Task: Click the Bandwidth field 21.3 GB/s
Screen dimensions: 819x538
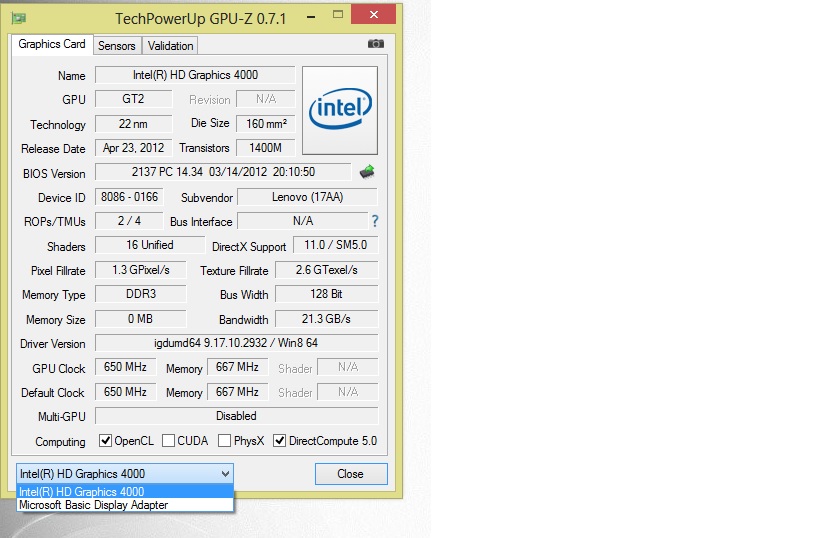Action: pyautogui.click(x=326, y=319)
